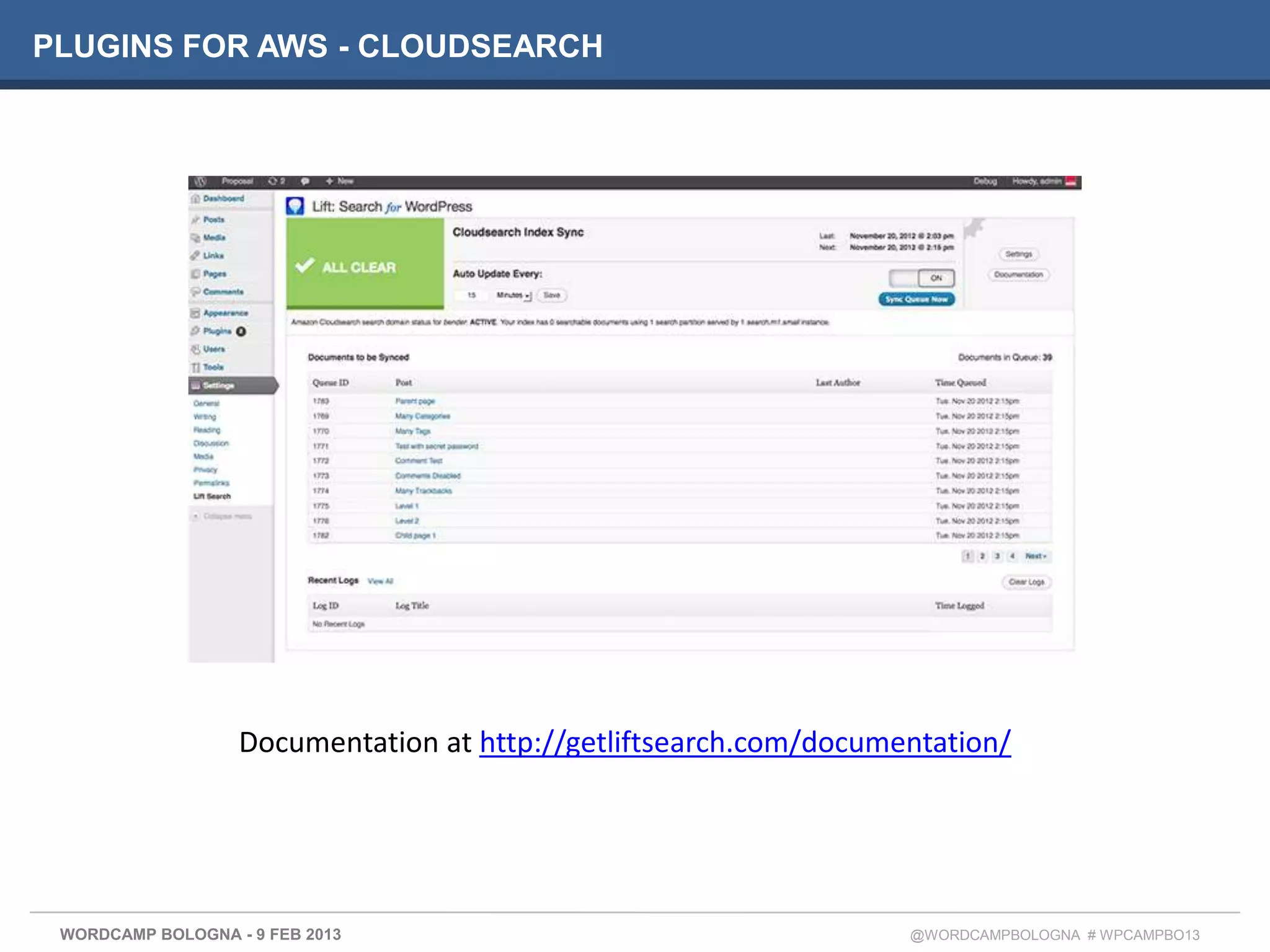Open Permalinks settings submenu item
The height and width of the screenshot is (952, 1270).
point(211,483)
